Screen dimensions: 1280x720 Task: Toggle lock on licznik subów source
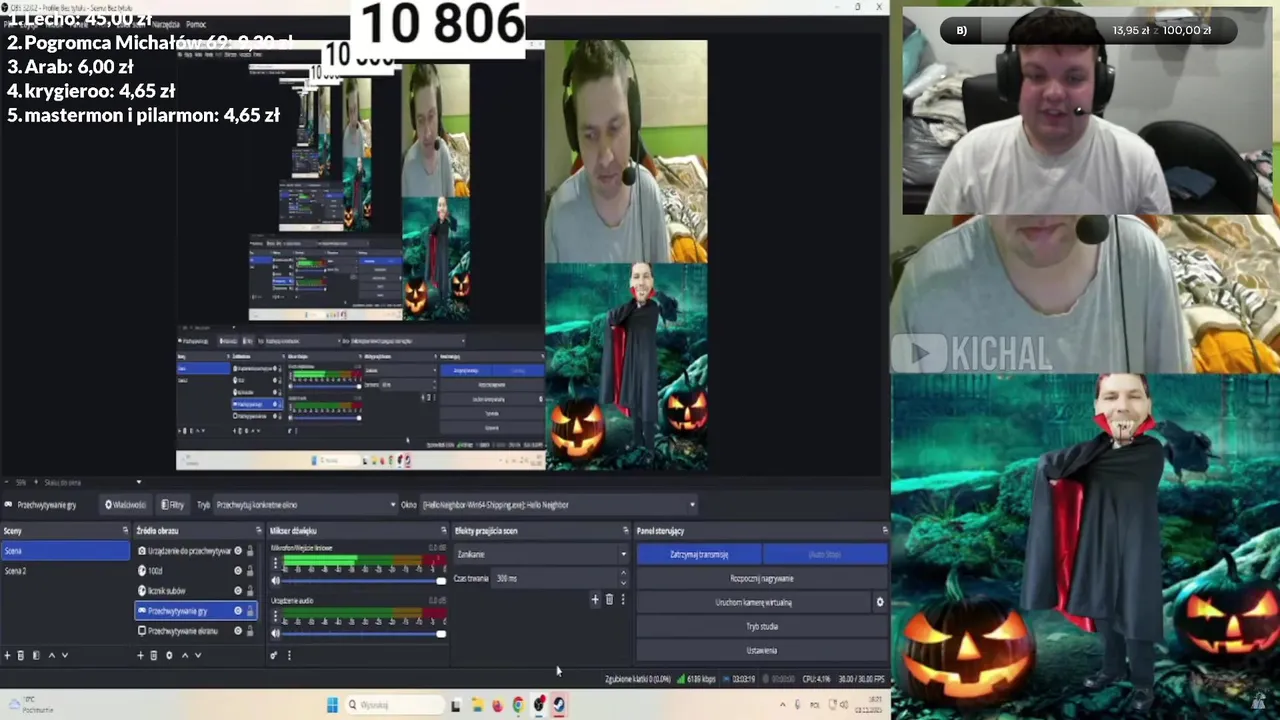(250, 591)
